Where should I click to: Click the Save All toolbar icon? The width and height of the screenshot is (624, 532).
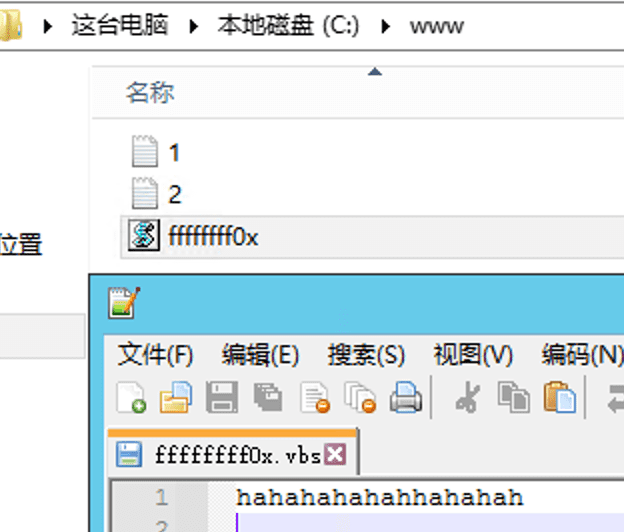pos(267,397)
